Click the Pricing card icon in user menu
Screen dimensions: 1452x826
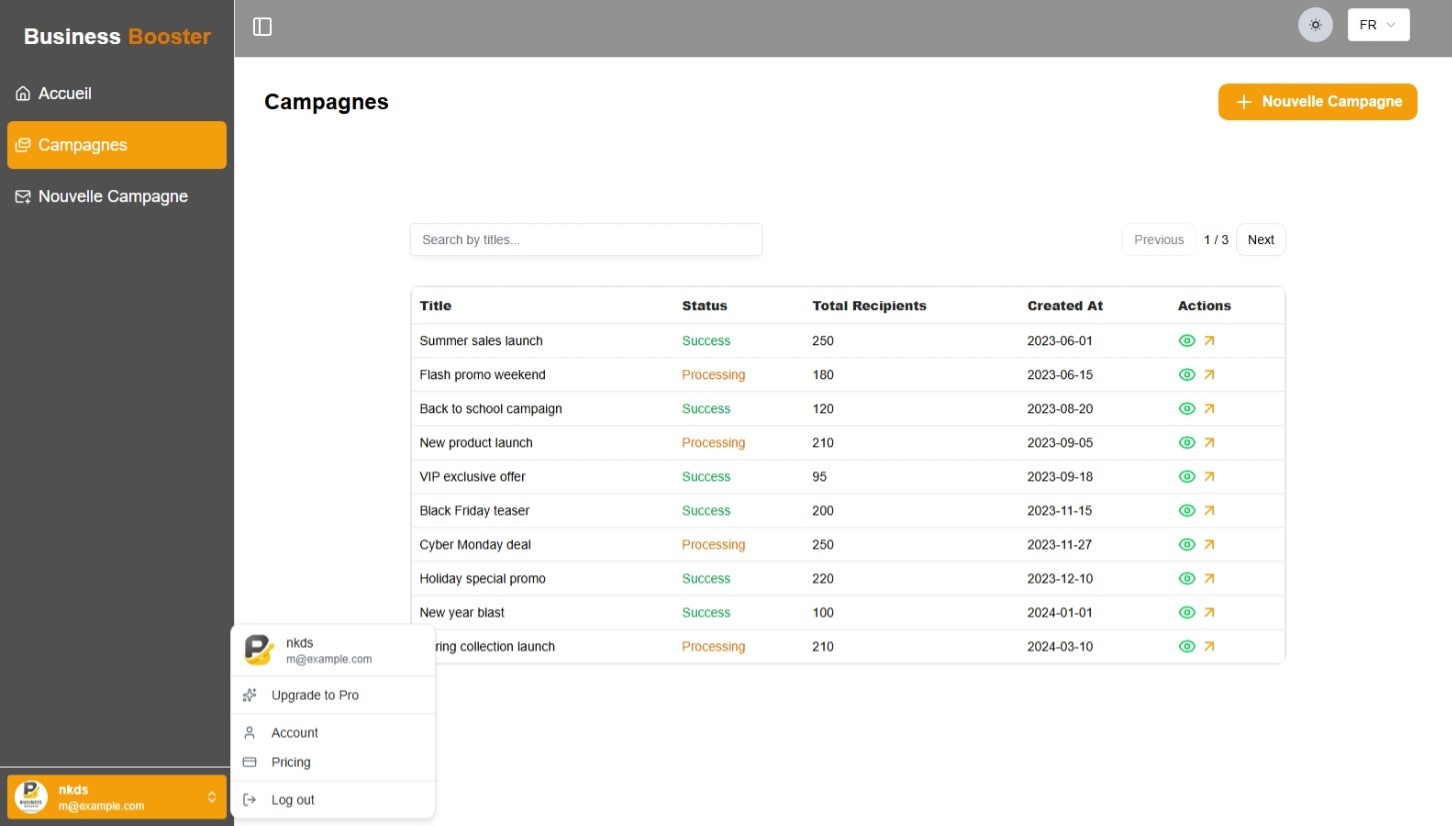pos(250,762)
